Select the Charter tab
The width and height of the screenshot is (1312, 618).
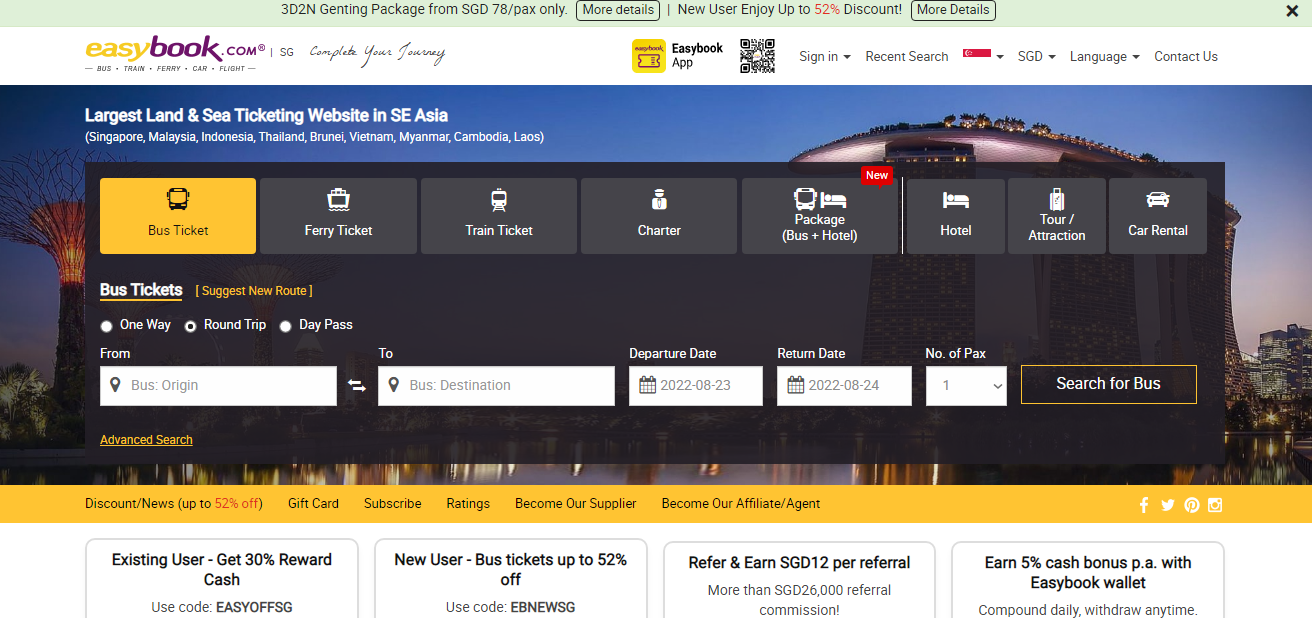pyautogui.click(x=659, y=216)
